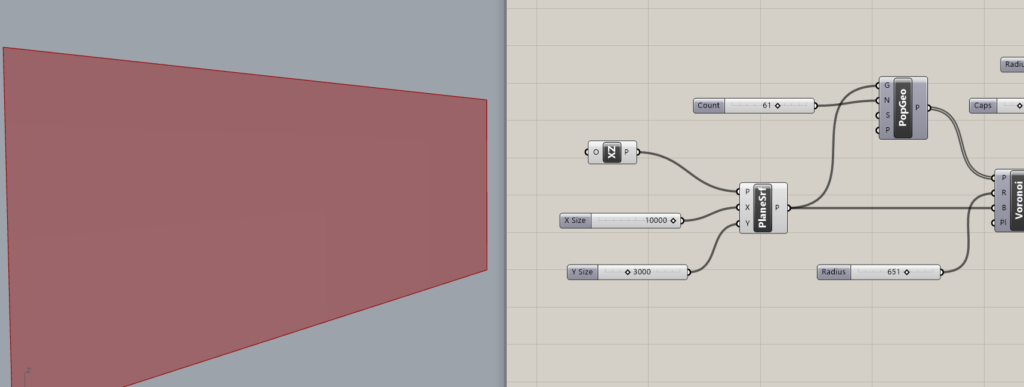
Task: Click the Y Size slider grip at 3000
Action: pyautogui.click(x=628, y=272)
